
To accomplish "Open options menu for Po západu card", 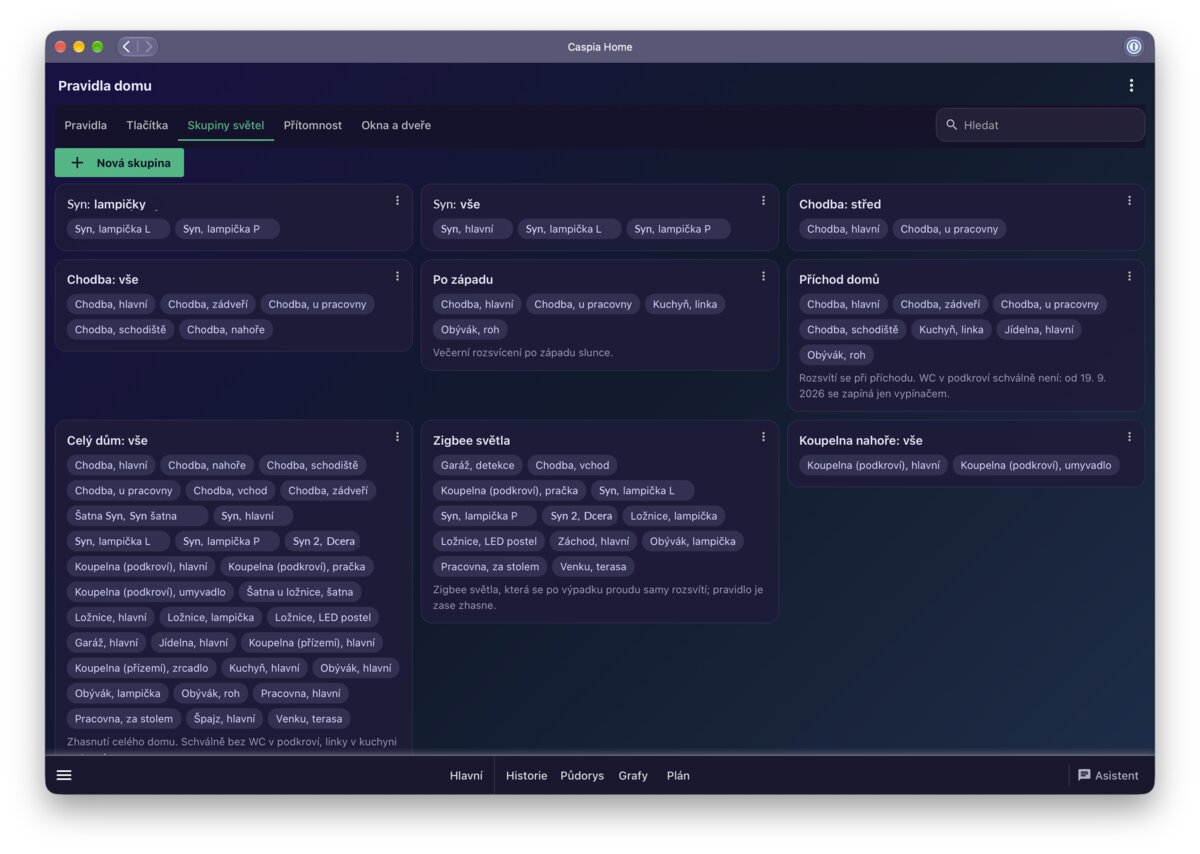I will point(763,276).
